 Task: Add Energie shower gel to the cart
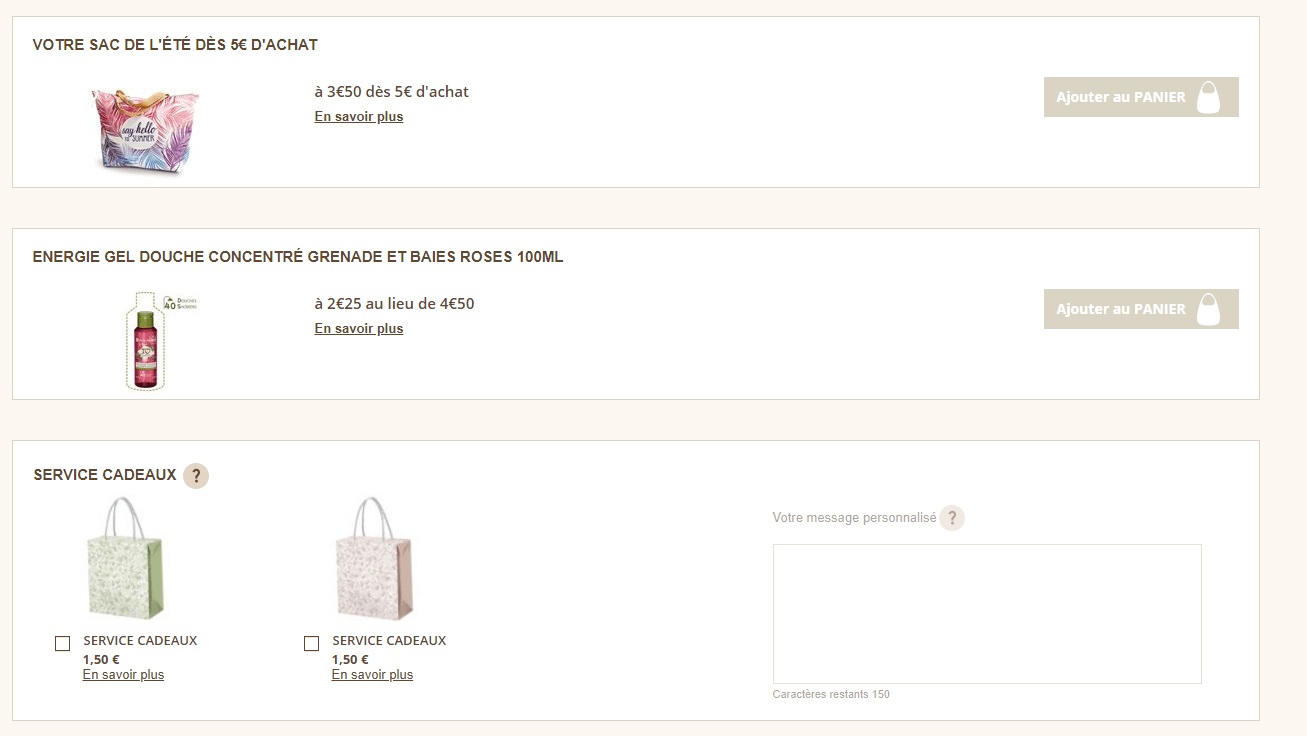pos(1121,309)
